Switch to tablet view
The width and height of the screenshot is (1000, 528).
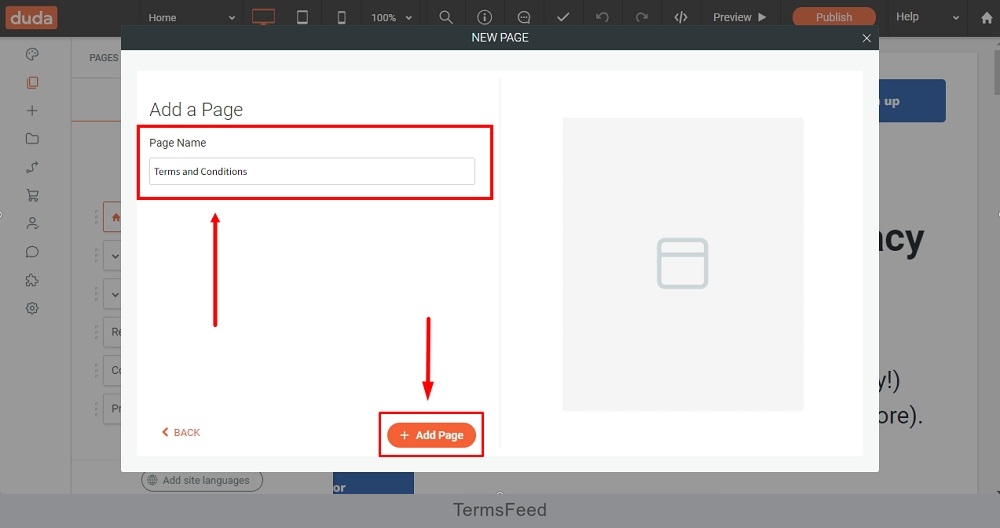pos(302,17)
